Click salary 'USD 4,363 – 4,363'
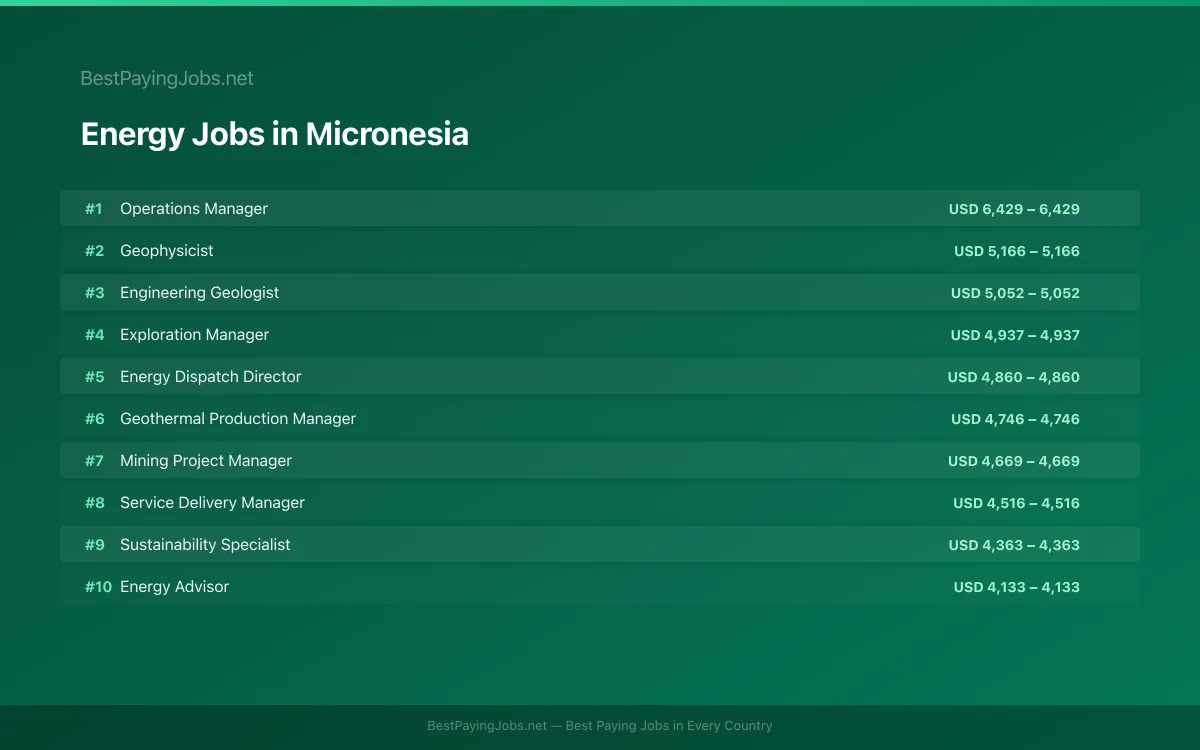Viewport: 1200px width, 750px height. (1014, 545)
